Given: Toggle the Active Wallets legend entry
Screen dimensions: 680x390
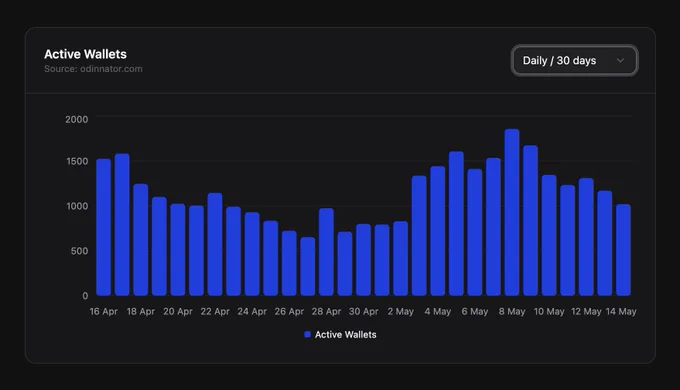Looking at the screenshot, I should point(340,334).
